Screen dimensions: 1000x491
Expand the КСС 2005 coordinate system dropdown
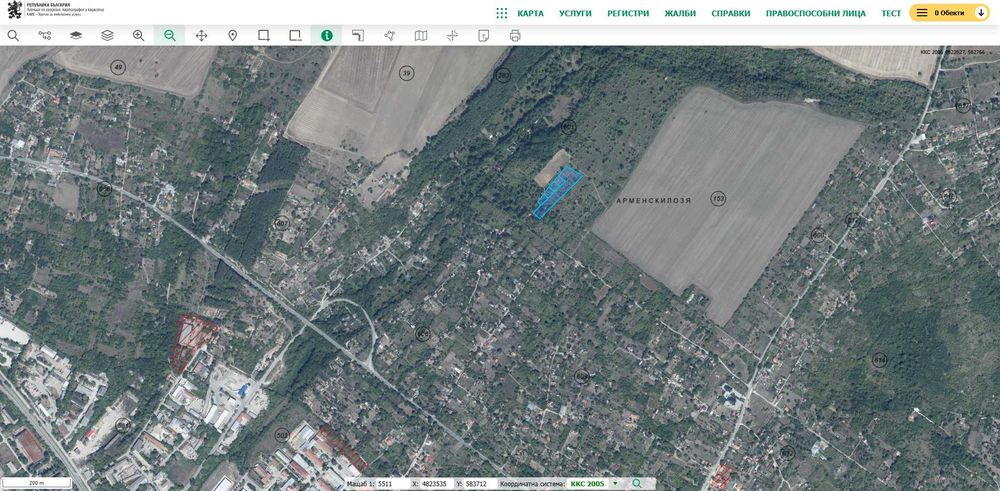click(615, 484)
